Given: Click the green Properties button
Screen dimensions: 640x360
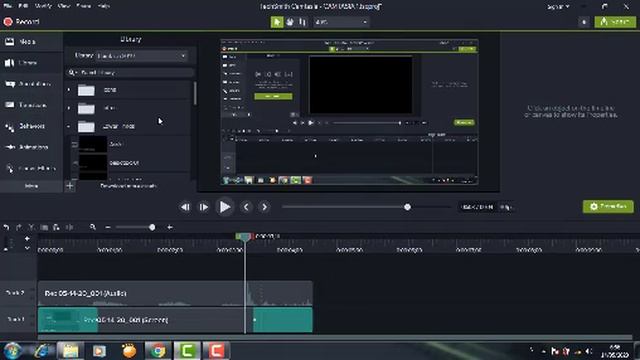Looking at the screenshot, I should pyautogui.click(x=608, y=207).
